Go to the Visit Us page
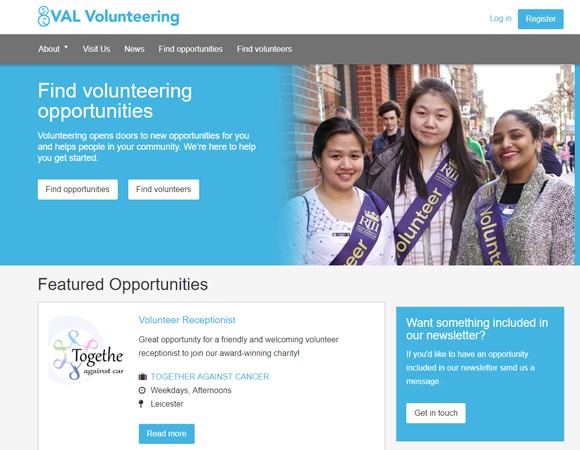Viewport: 580px width, 450px height. point(96,49)
